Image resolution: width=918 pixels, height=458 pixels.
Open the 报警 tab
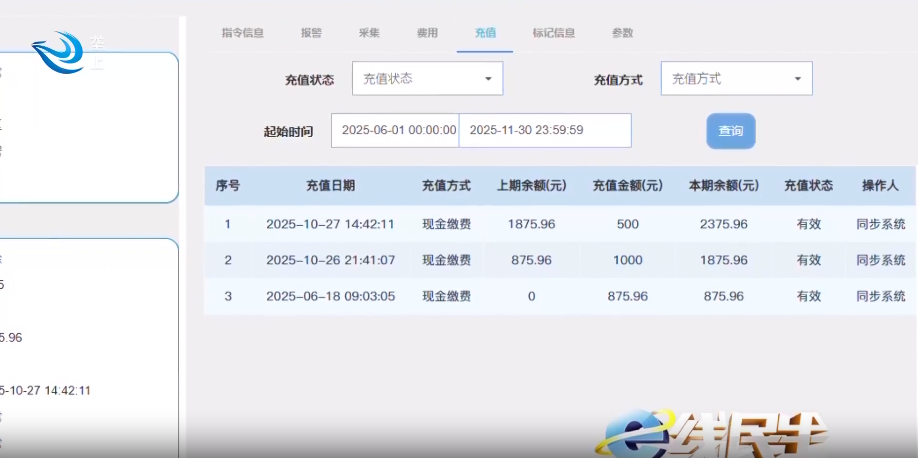311,33
